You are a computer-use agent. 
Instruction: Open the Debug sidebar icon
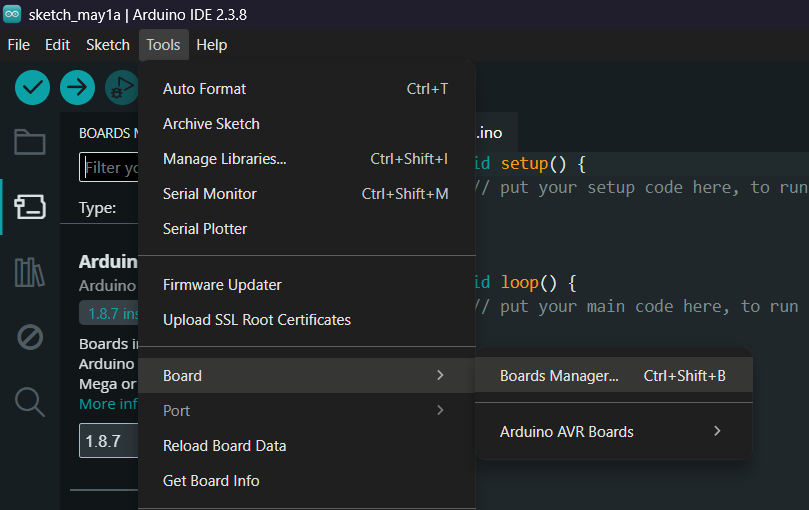pos(30,337)
